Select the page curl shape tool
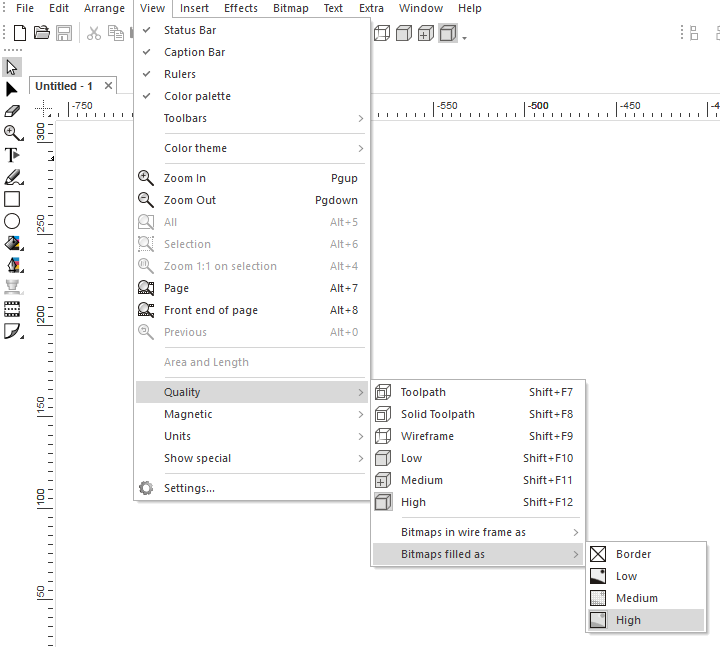 point(13,332)
